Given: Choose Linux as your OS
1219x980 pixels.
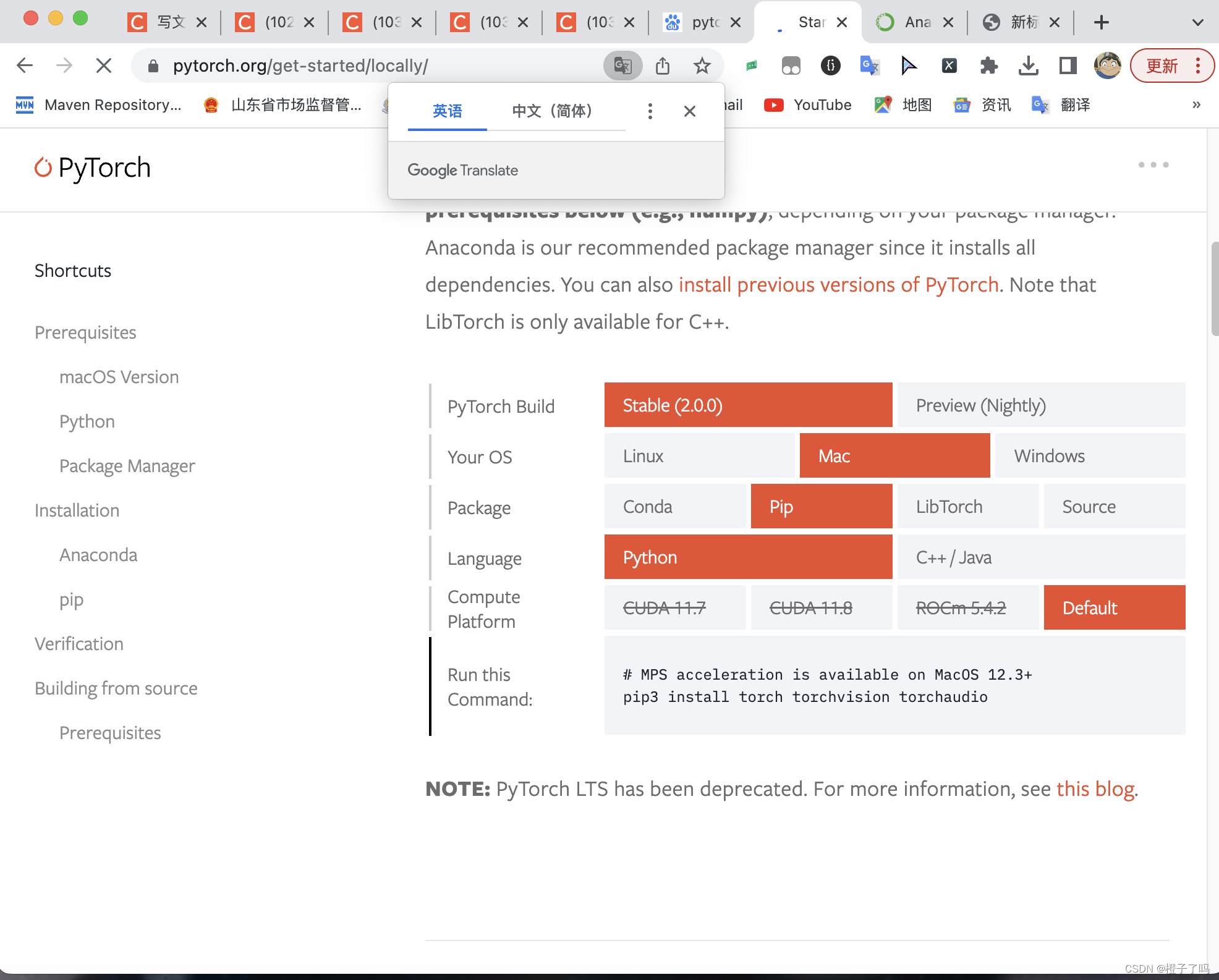Looking at the screenshot, I should click(699, 456).
